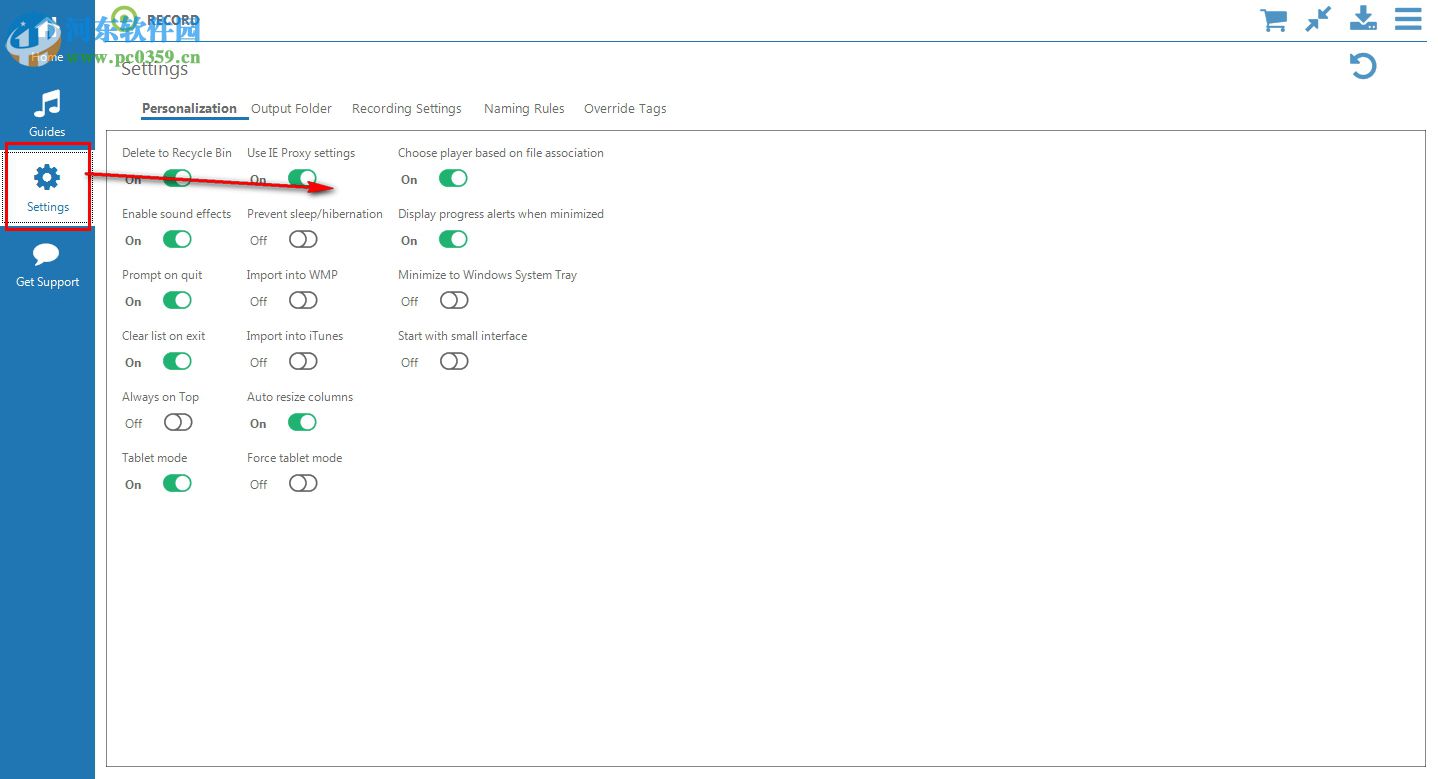Reset settings with the circular arrow icon
The height and width of the screenshot is (779, 1438).
(x=1363, y=66)
